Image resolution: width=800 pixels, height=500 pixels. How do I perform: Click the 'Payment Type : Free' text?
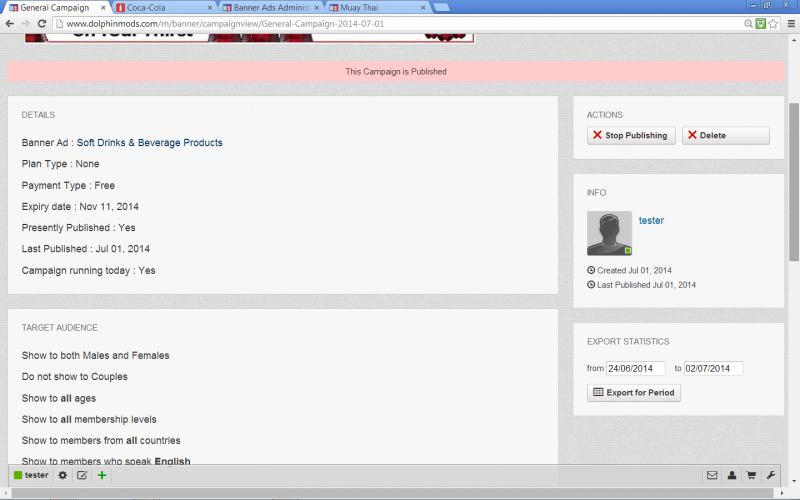point(68,186)
